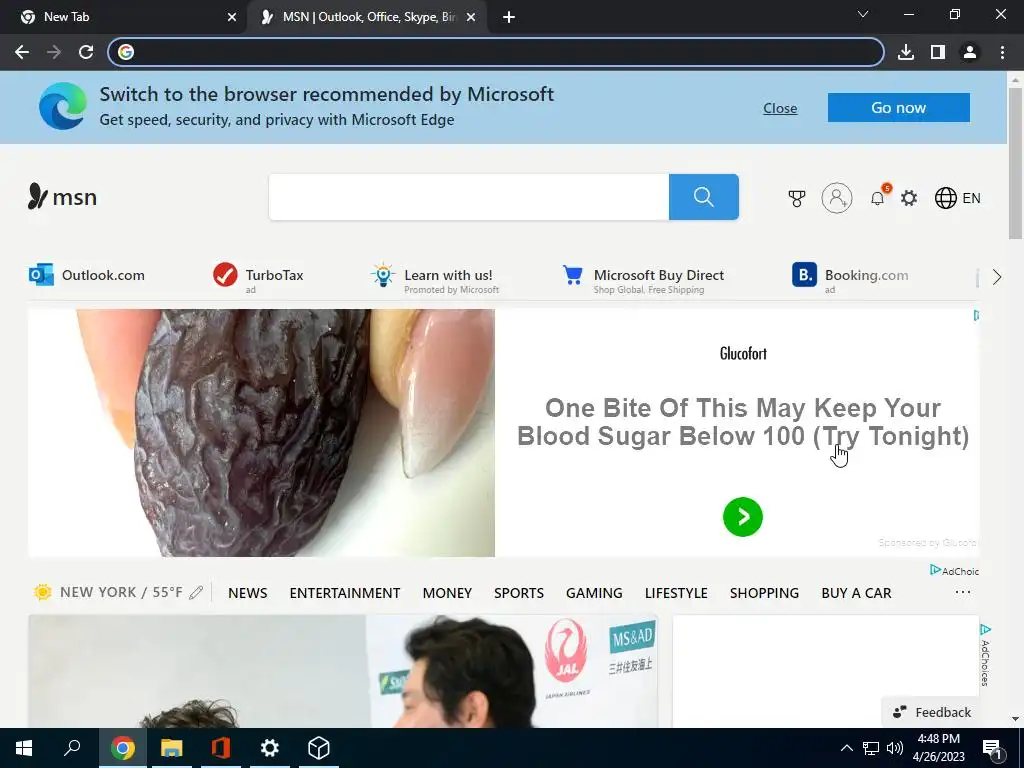
Task: Click the Chrome taskbar icon
Action: point(122,748)
